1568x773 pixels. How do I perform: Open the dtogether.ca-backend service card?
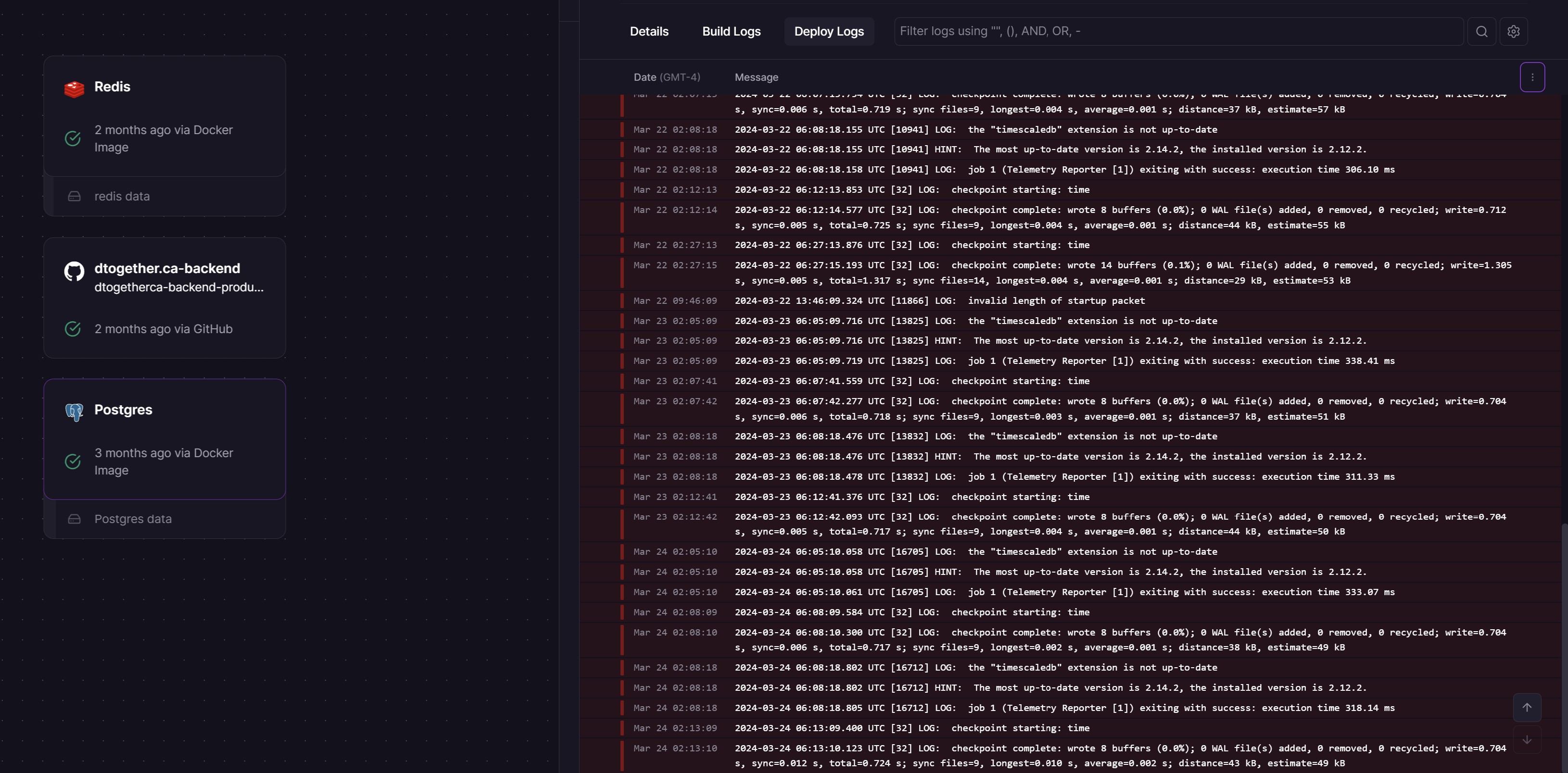[164, 298]
